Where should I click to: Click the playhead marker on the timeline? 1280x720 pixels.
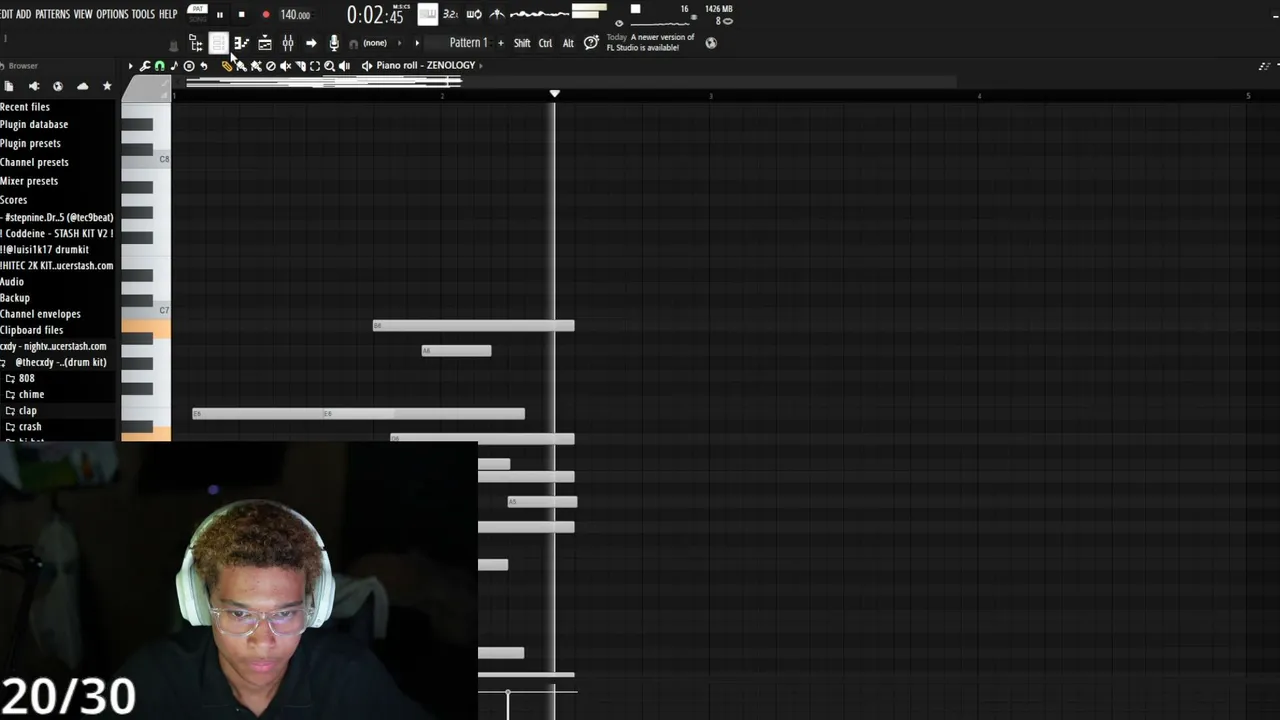555,94
